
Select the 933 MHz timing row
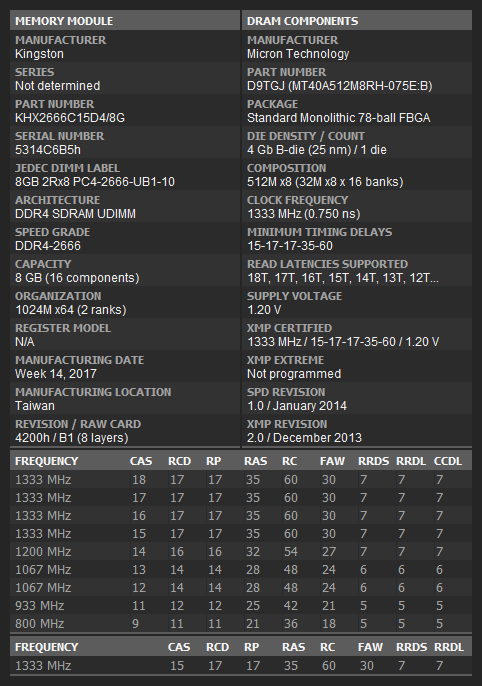coord(241,606)
